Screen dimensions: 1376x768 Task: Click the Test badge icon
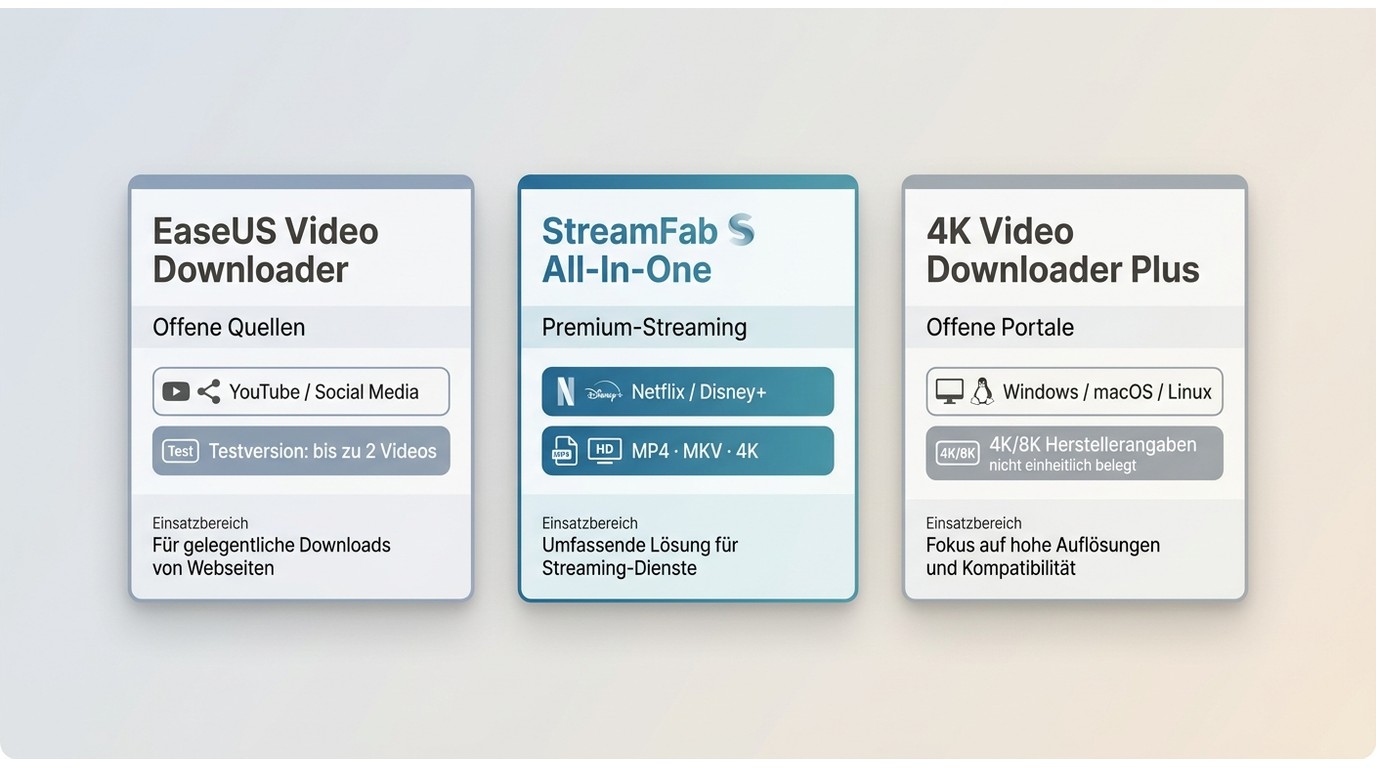tap(180, 451)
